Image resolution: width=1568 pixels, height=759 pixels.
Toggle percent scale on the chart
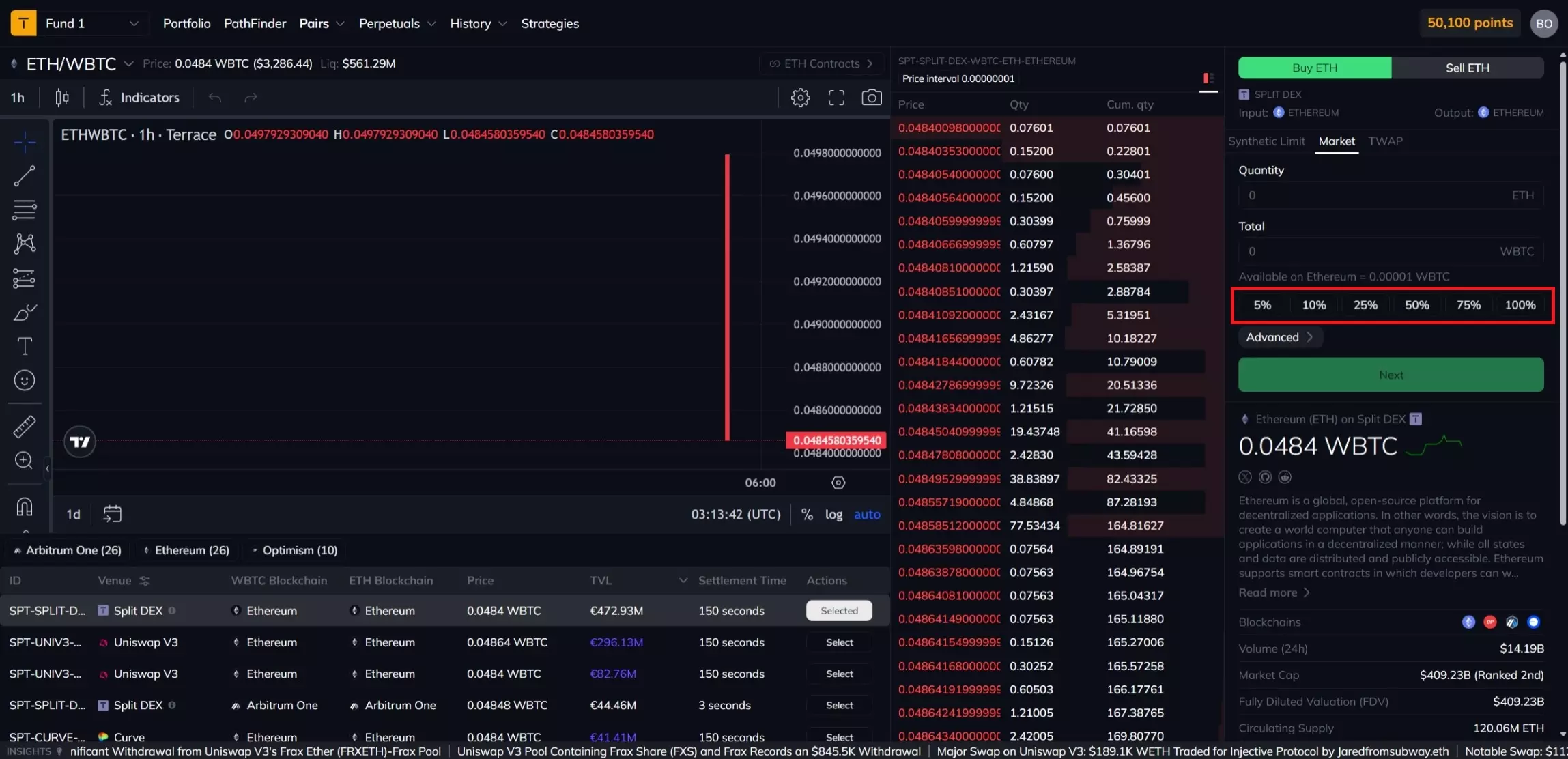click(x=807, y=515)
